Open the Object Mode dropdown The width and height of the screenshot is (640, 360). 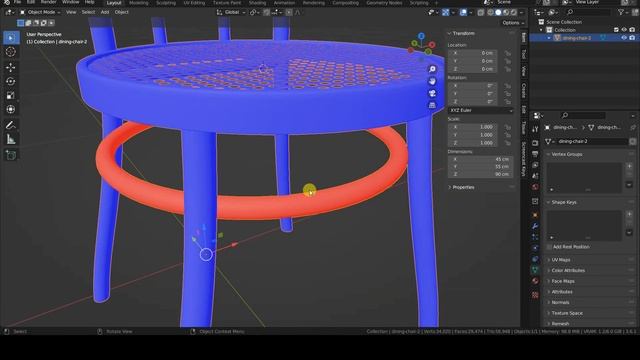(x=40, y=13)
